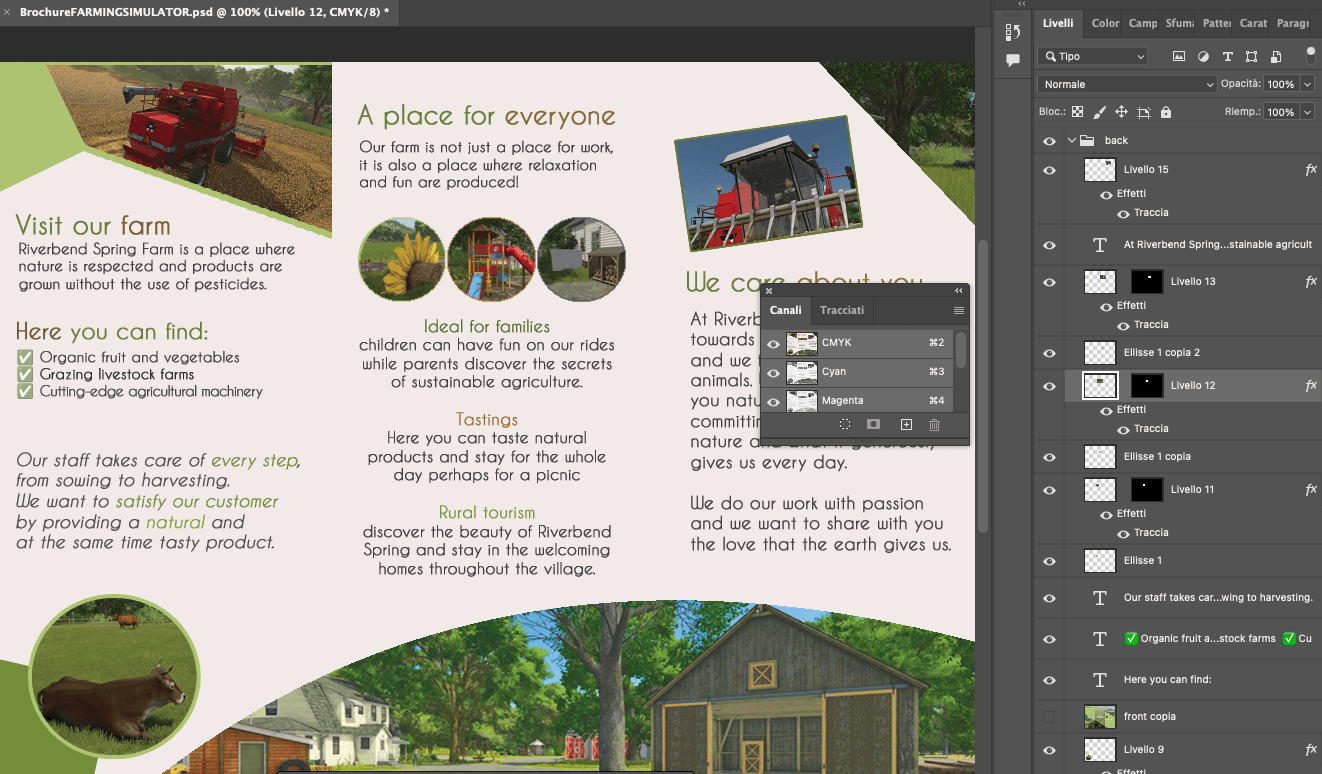Collapse the back layer group
Screen dimensions: 1322x774
click(1072, 141)
